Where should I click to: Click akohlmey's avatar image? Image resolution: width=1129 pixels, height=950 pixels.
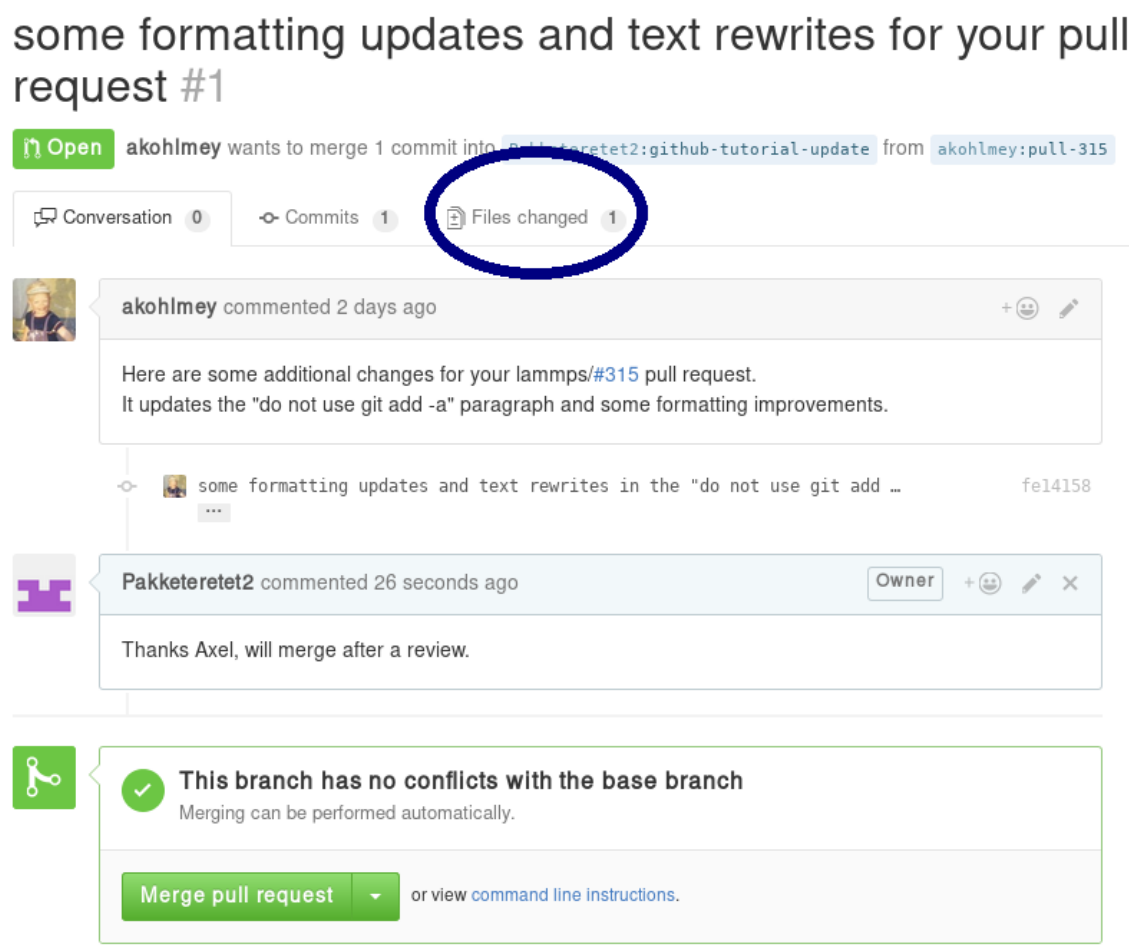coord(44,310)
